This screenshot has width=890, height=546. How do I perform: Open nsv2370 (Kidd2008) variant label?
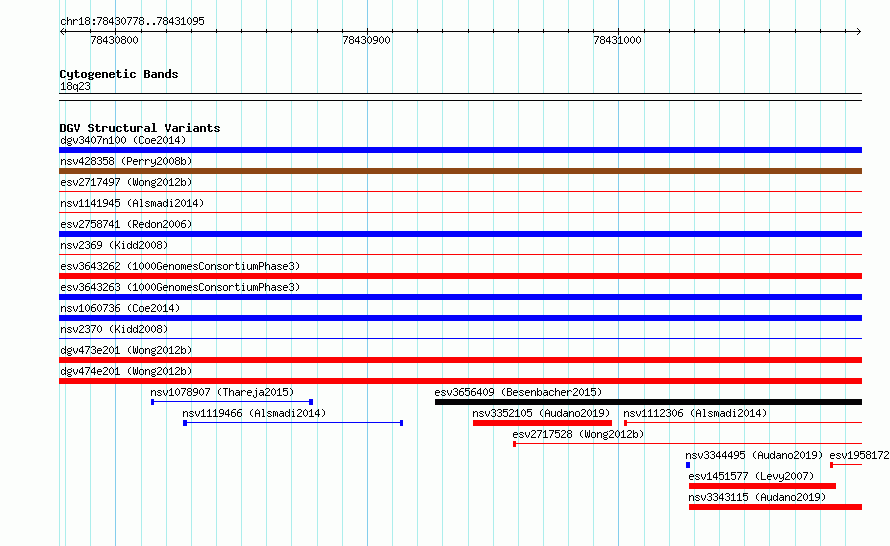click(x=114, y=329)
